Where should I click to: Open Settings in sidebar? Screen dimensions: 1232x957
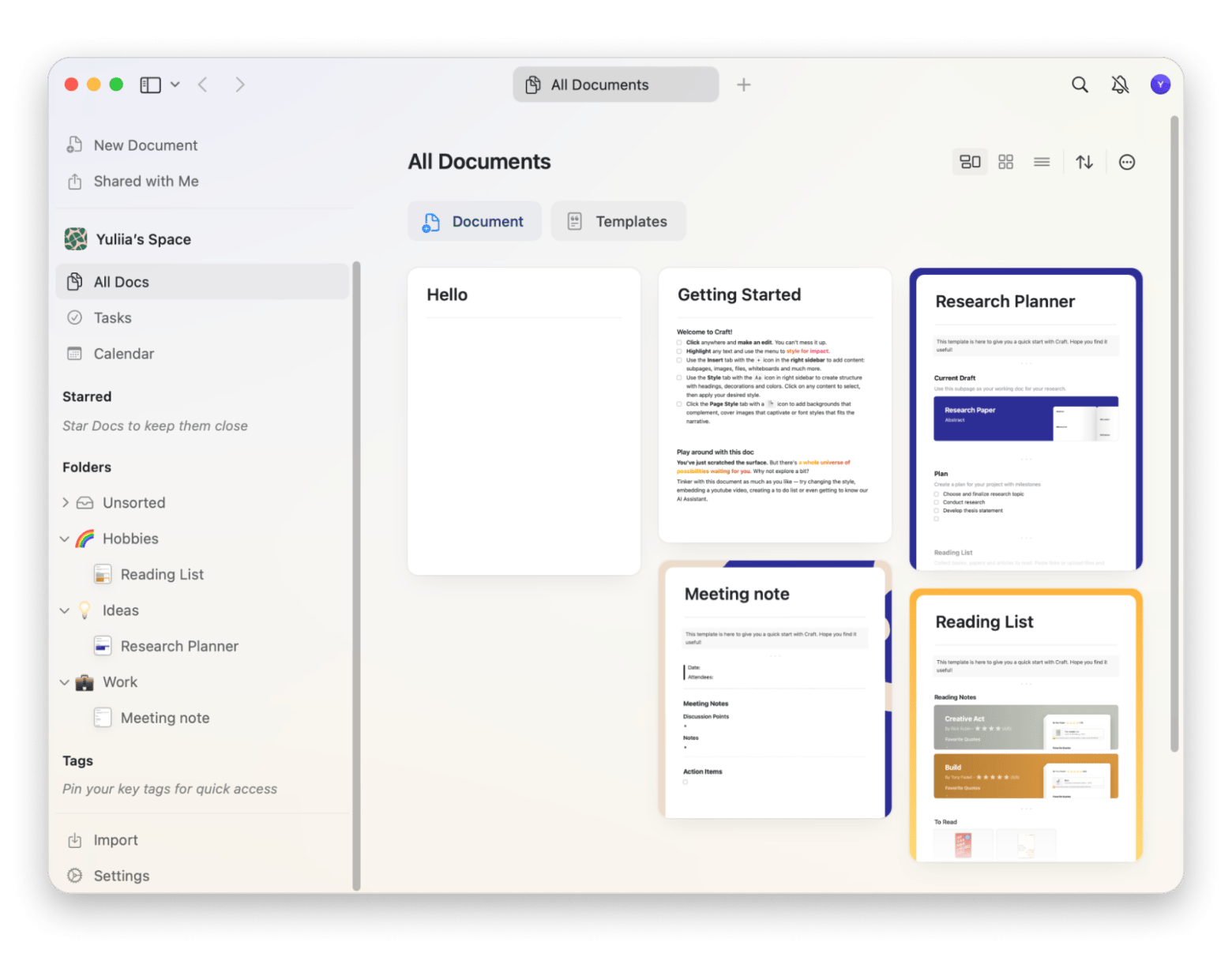(x=108, y=876)
